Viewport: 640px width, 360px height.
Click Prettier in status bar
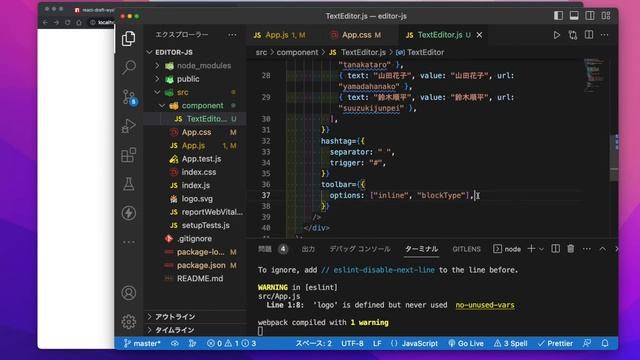tap(555, 344)
